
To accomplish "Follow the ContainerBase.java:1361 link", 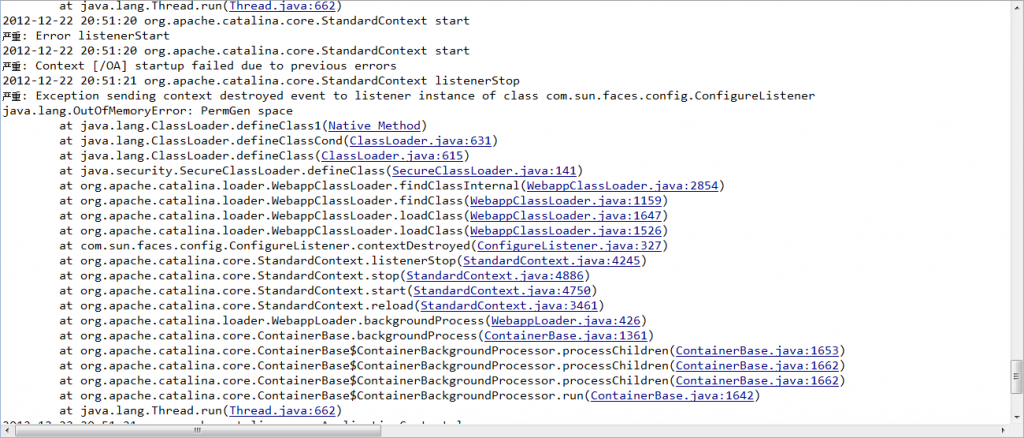I will [565, 336].
